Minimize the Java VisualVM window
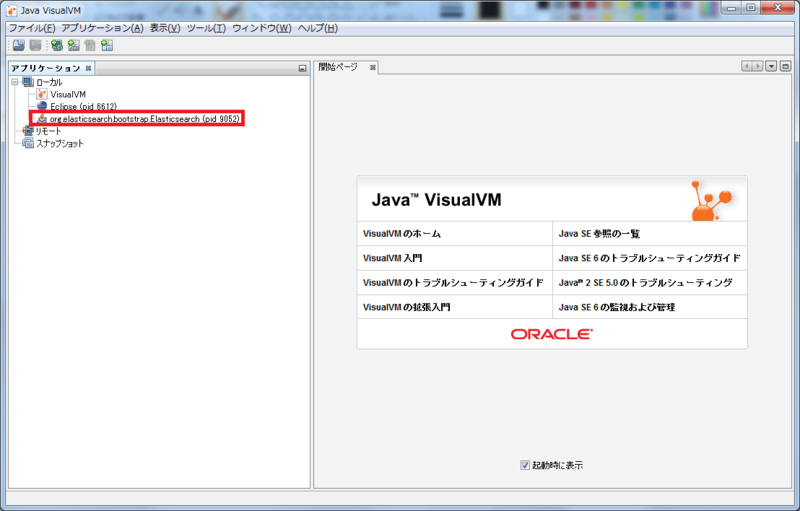 point(732,8)
